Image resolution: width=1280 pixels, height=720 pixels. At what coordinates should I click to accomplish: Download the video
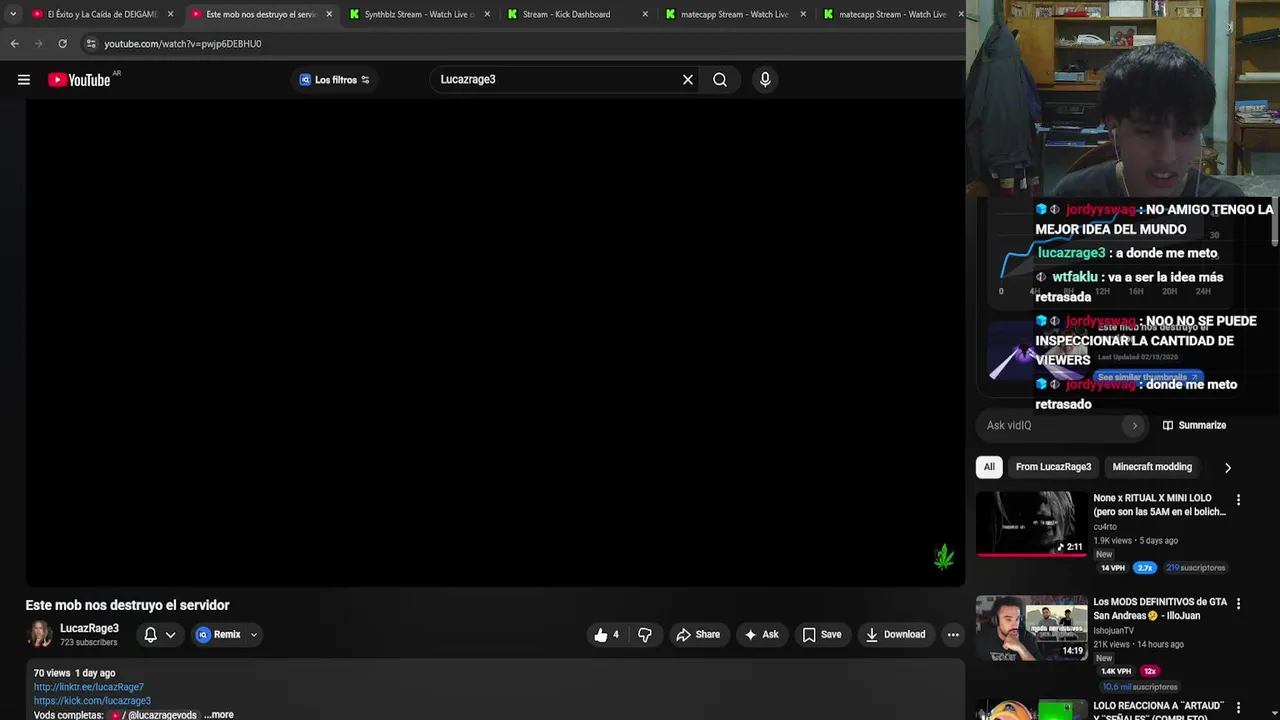(x=895, y=635)
